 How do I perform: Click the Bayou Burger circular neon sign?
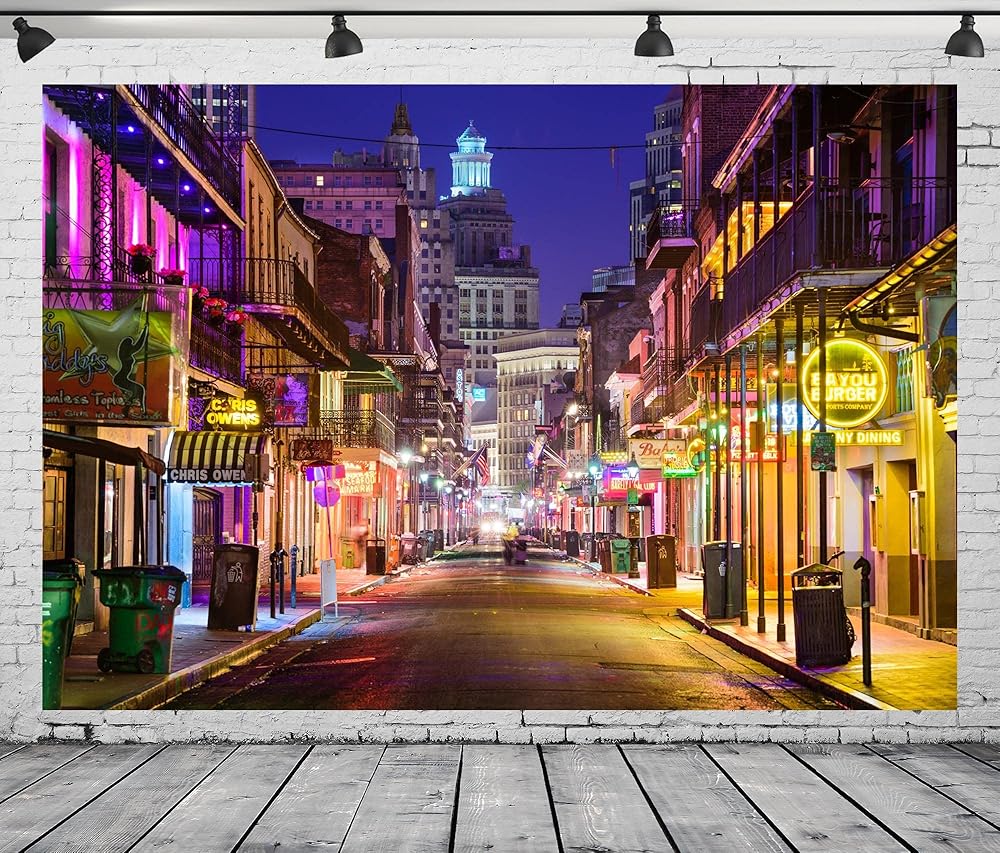click(844, 383)
